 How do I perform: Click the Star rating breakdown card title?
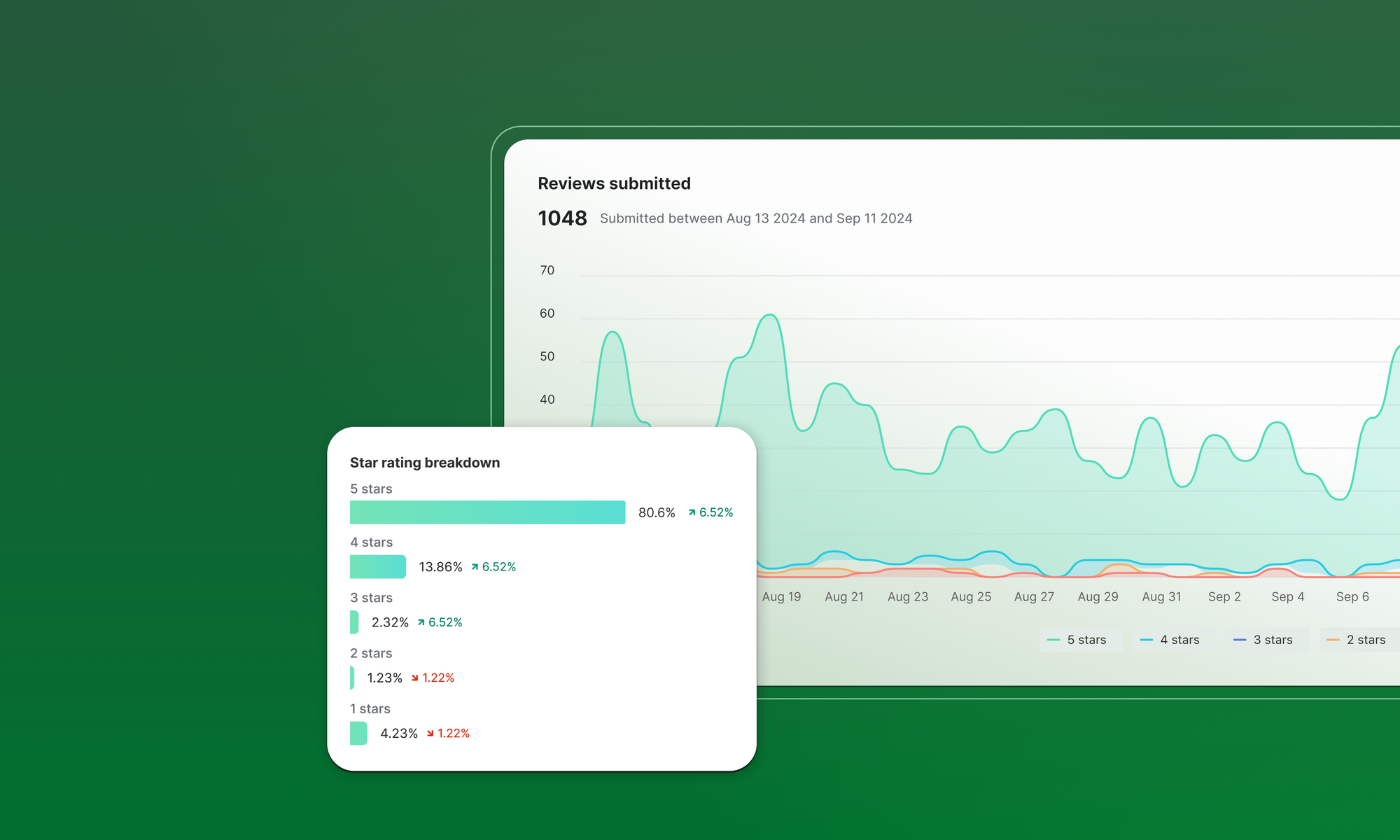425,462
